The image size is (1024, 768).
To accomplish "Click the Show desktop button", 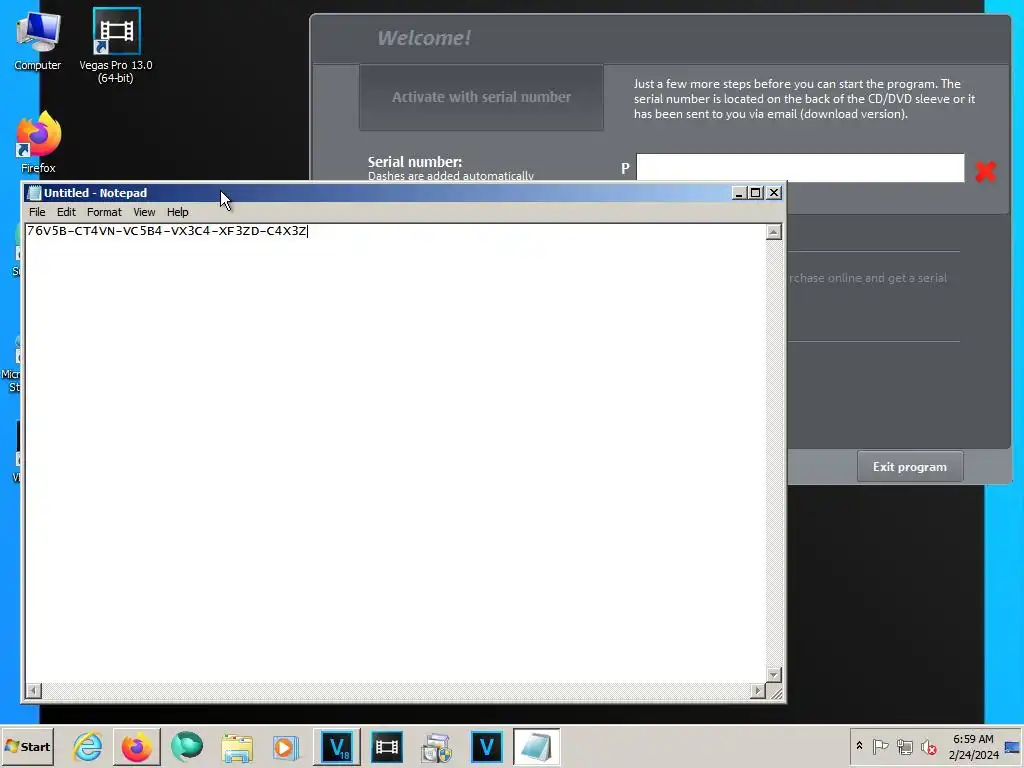I will click(x=1013, y=746).
